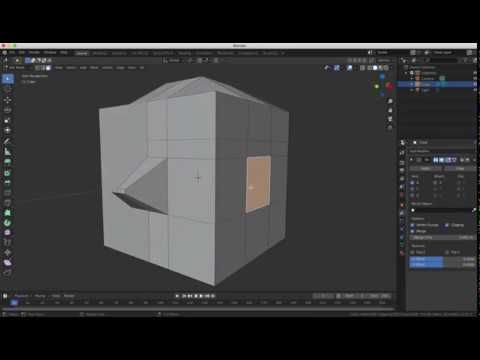Select the Spin tool
The width and height of the screenshot is (480, 360).
[7, 223]
